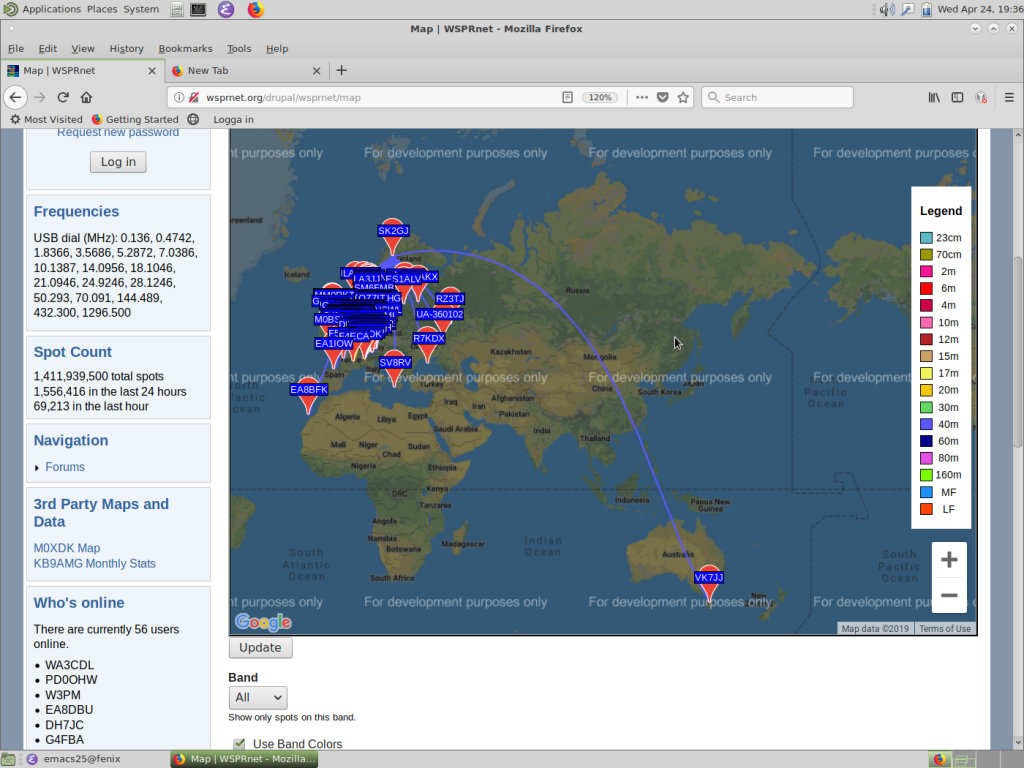Open Terms of Use map link
This screenshot has width=1024, height=768.
coord(944,628)
